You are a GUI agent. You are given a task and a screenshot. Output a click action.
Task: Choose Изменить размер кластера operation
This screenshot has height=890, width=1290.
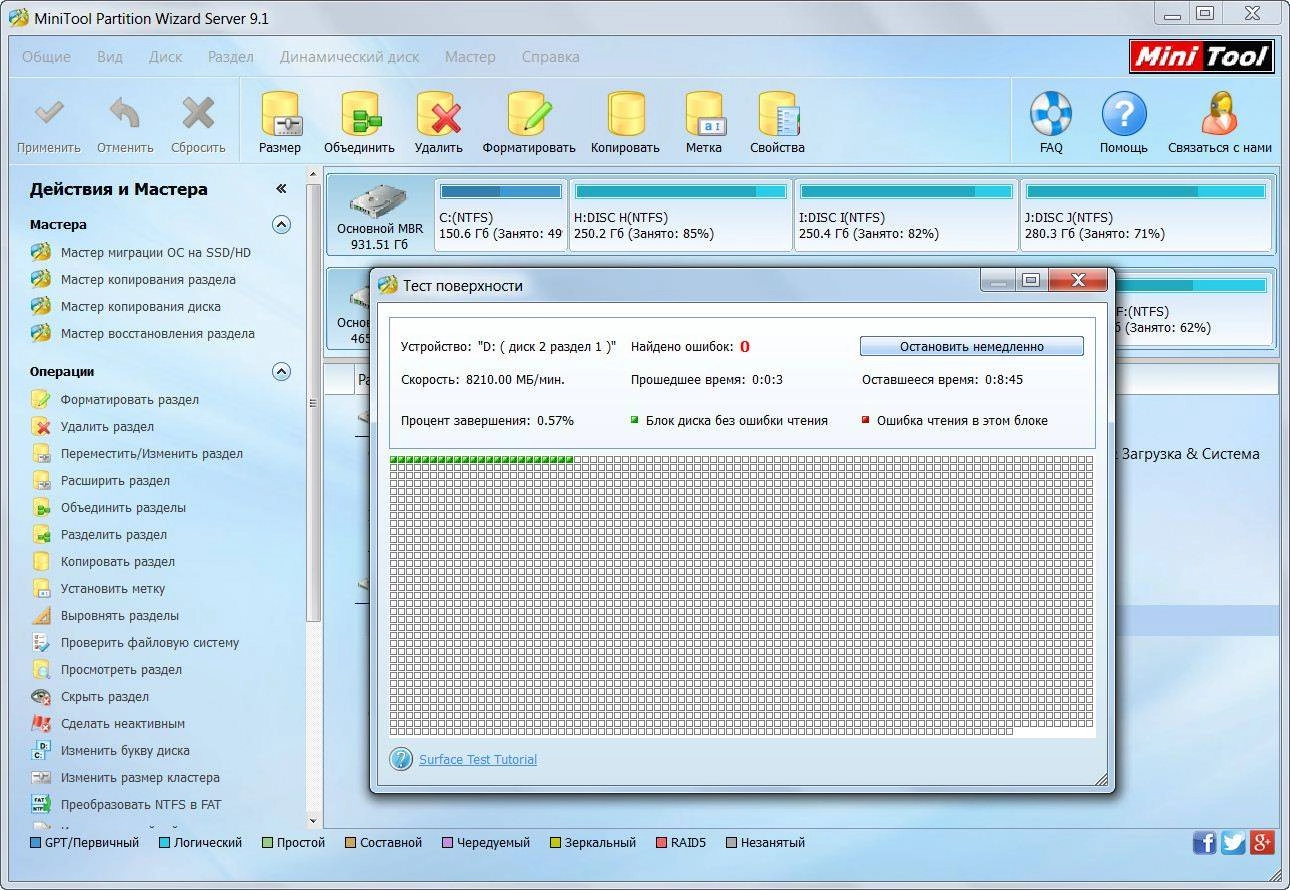(140, 777)
